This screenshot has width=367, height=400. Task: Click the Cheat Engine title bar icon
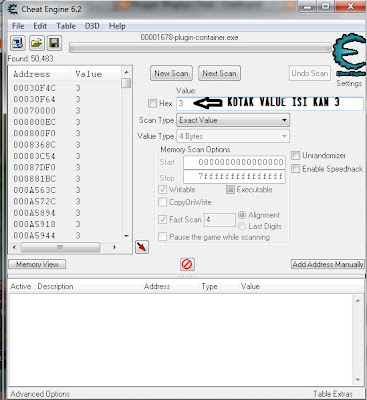(x=13, y=10)
